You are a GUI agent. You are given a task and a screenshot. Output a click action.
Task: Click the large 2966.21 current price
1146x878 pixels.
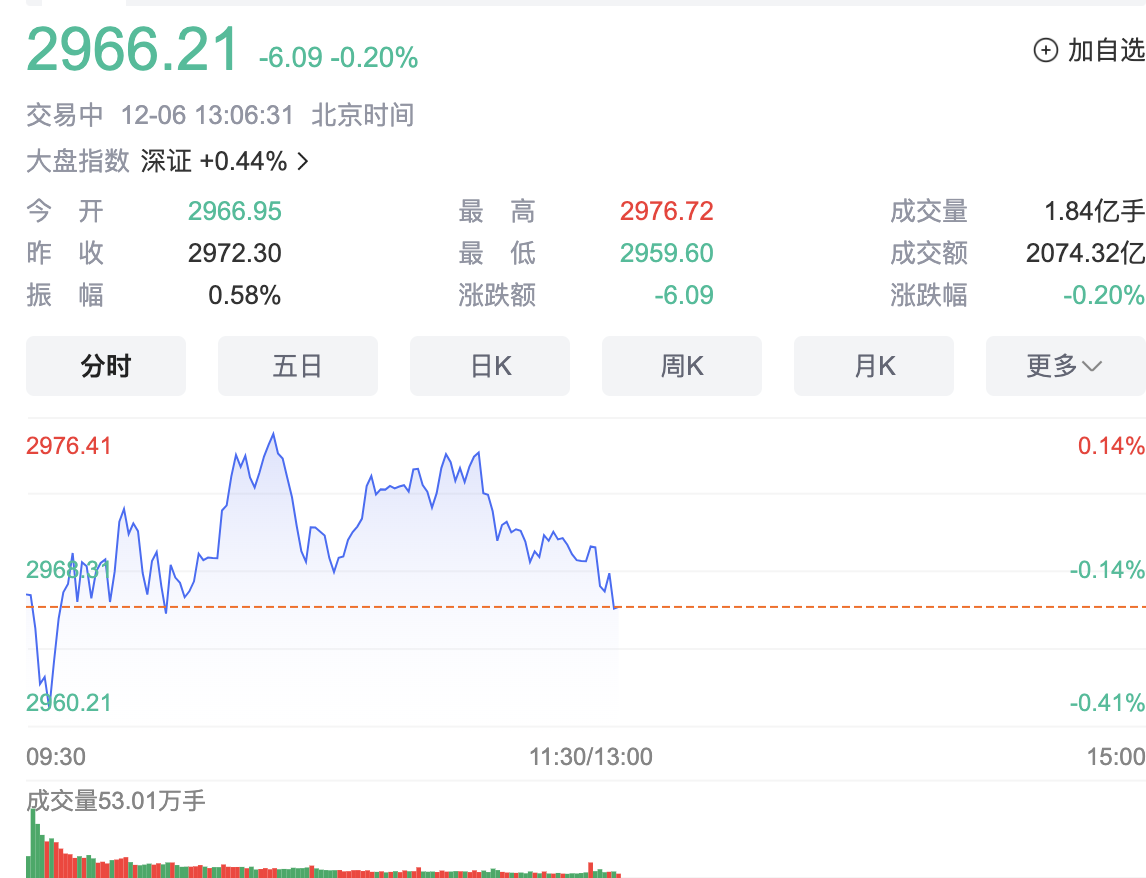(x=133, y=50)
